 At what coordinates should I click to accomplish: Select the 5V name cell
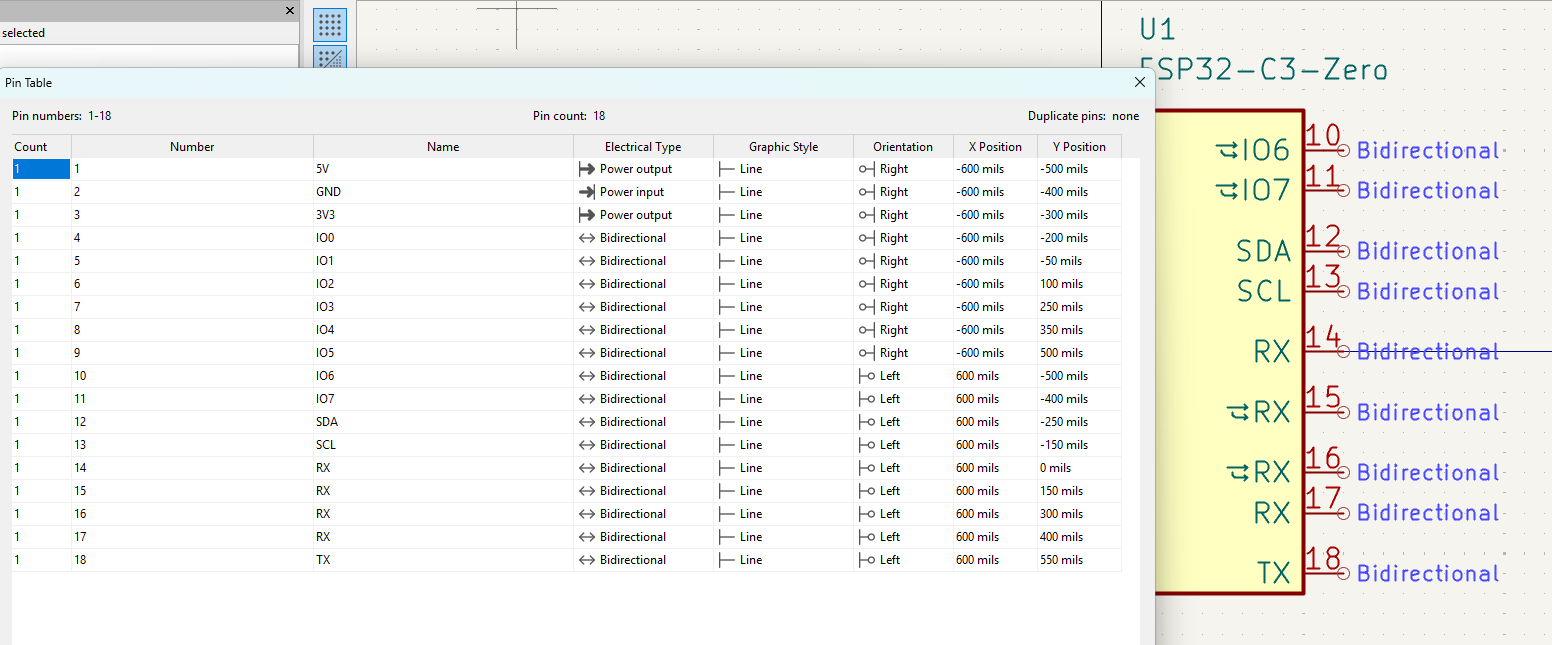[443, 169]
